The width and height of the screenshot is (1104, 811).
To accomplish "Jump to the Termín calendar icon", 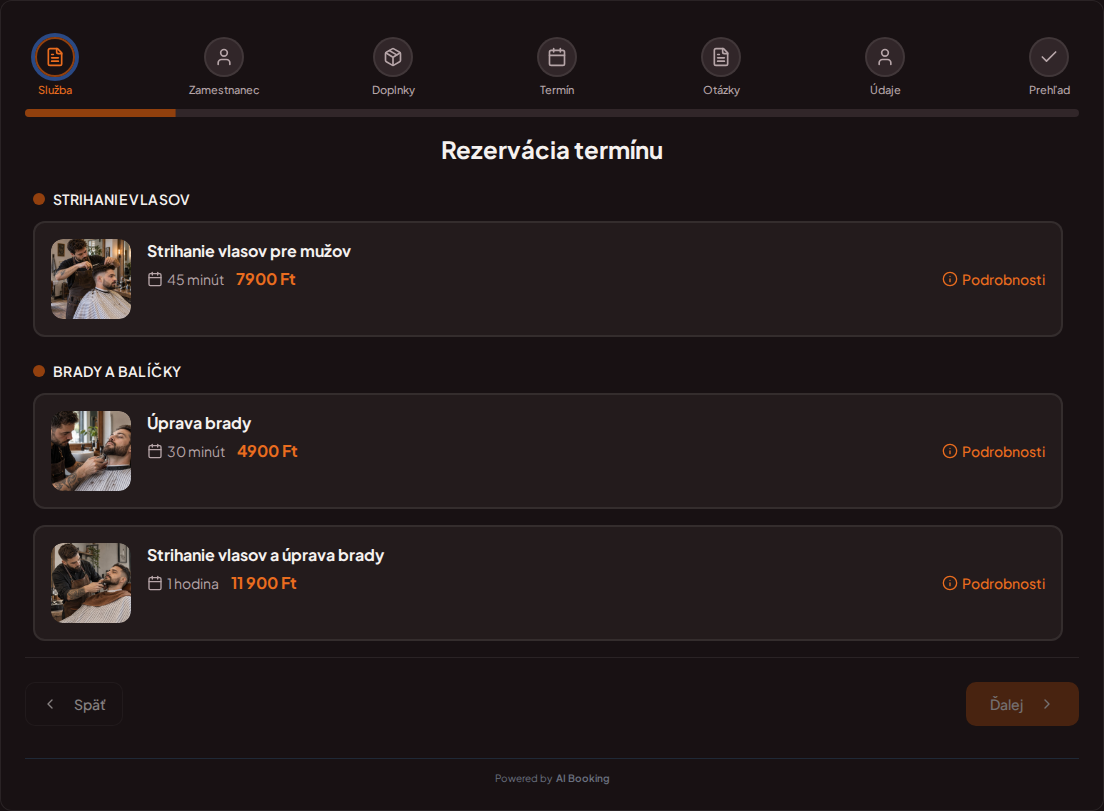I will point(557,57).
